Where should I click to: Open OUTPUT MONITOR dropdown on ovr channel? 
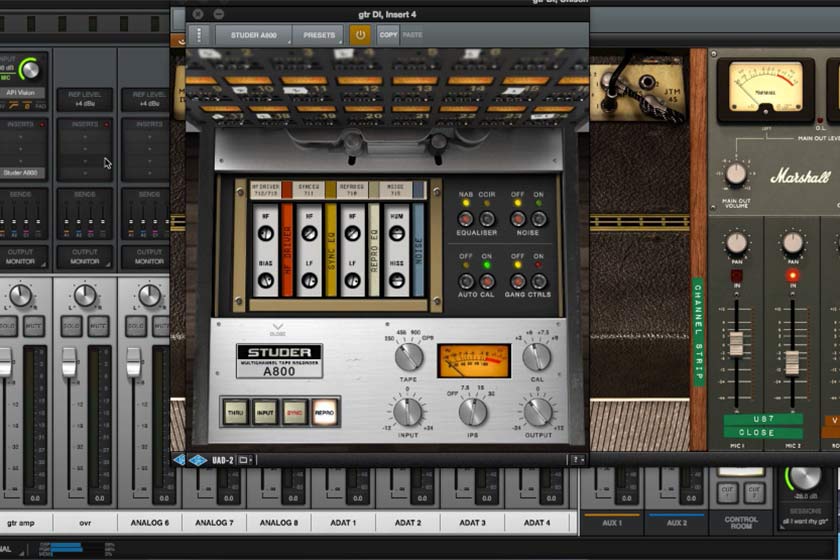pyautogui.click(x=85, y=257)
